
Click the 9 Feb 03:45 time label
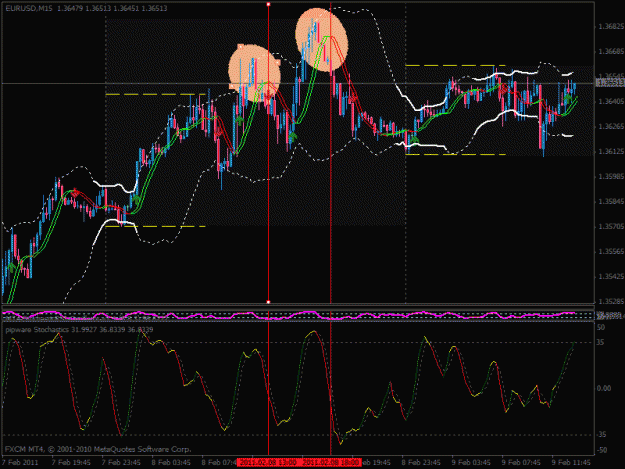(471, 463)
